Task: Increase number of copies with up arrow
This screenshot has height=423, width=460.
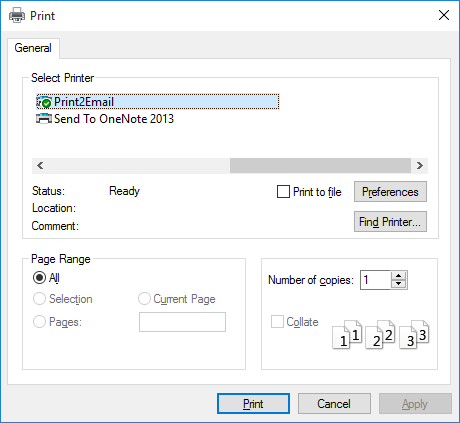Action: [398, 276]
